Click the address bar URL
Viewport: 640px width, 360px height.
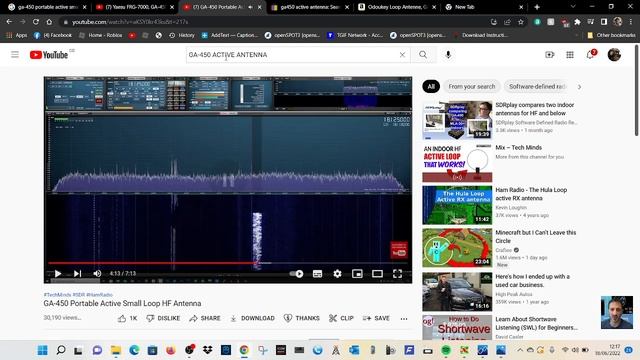click(130, 22)
